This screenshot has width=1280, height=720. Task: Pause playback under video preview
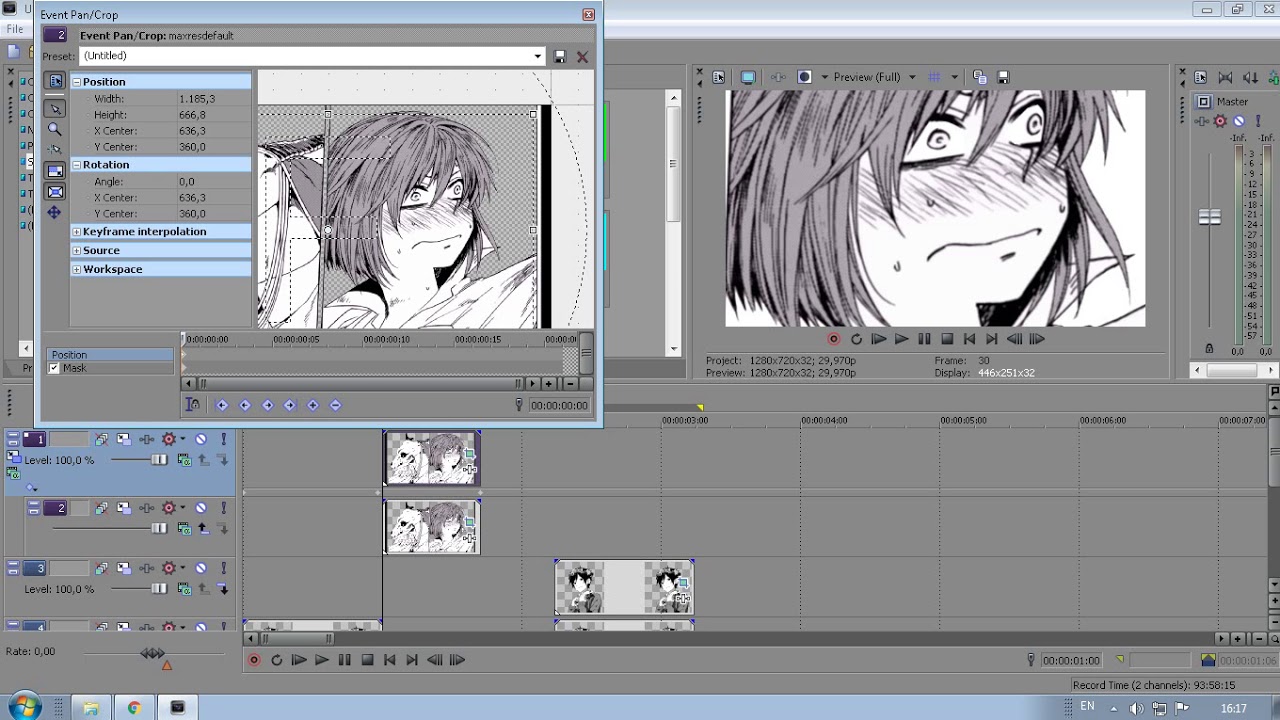(924, 339)
